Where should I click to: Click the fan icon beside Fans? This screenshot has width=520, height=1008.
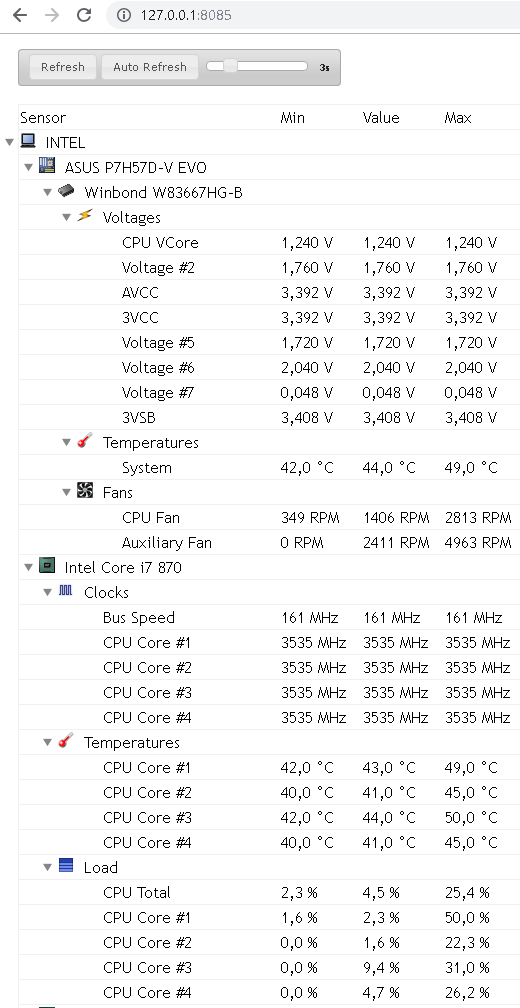[85, 490]
